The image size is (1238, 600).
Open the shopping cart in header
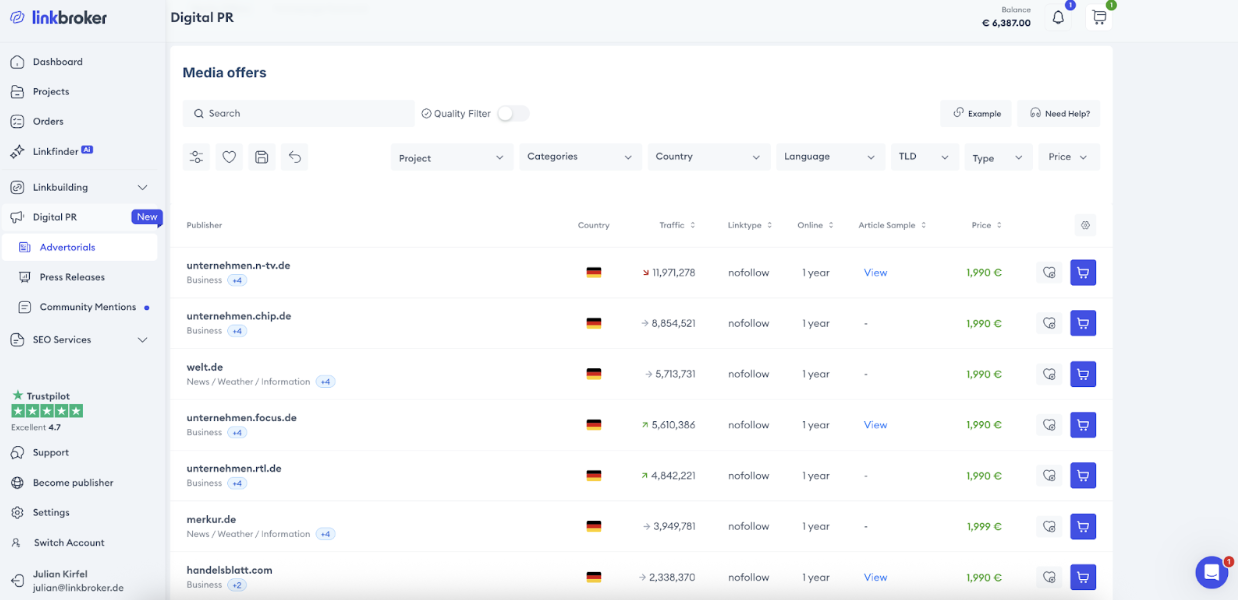click(1099, 17)
